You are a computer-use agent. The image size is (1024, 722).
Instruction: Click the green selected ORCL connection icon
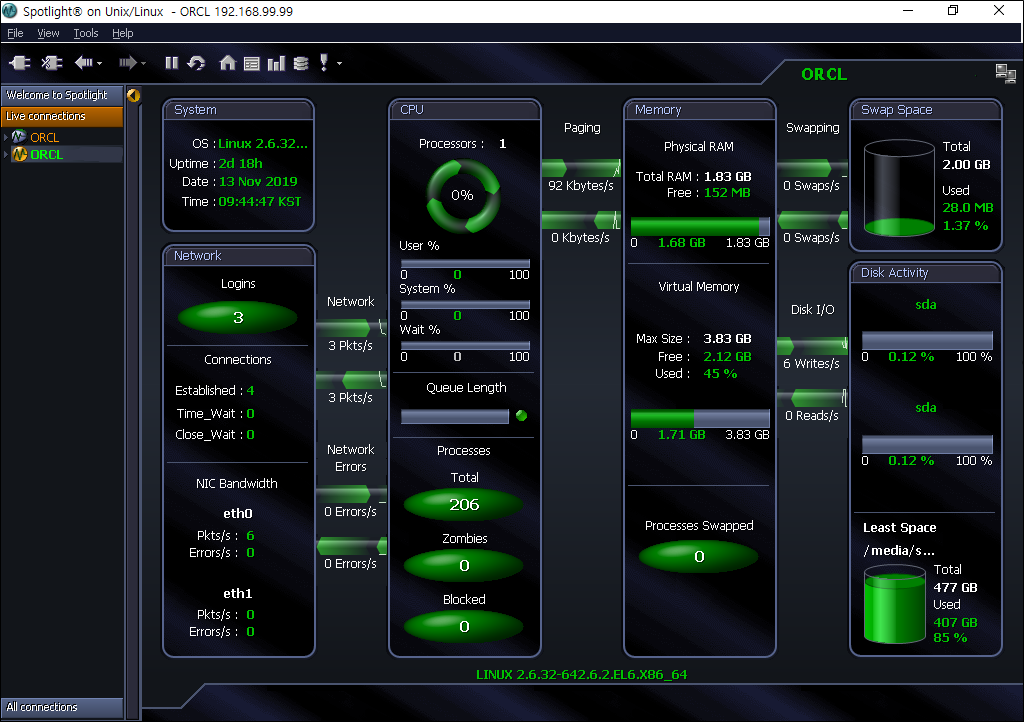click(20, 155)
